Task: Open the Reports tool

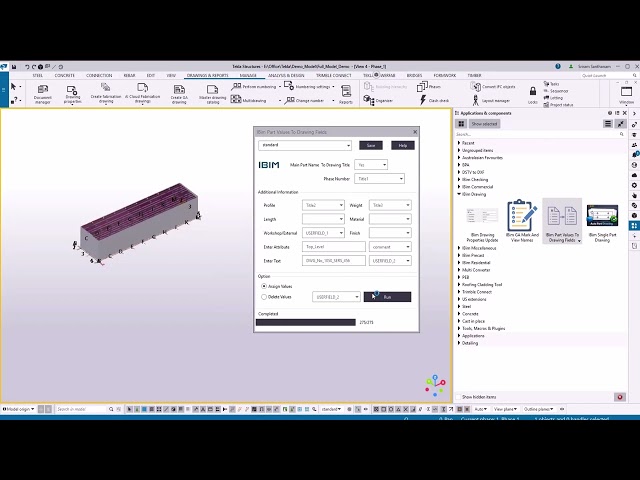Action: click(x=346, y=94)
